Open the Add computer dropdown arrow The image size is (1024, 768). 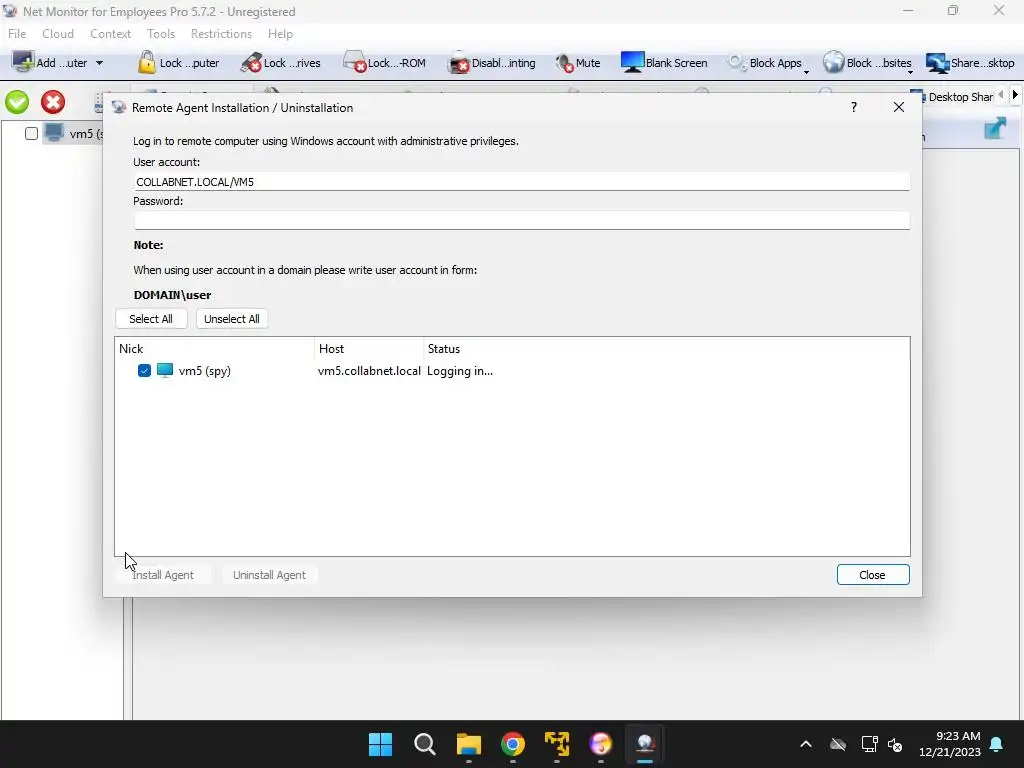[99, 63]
